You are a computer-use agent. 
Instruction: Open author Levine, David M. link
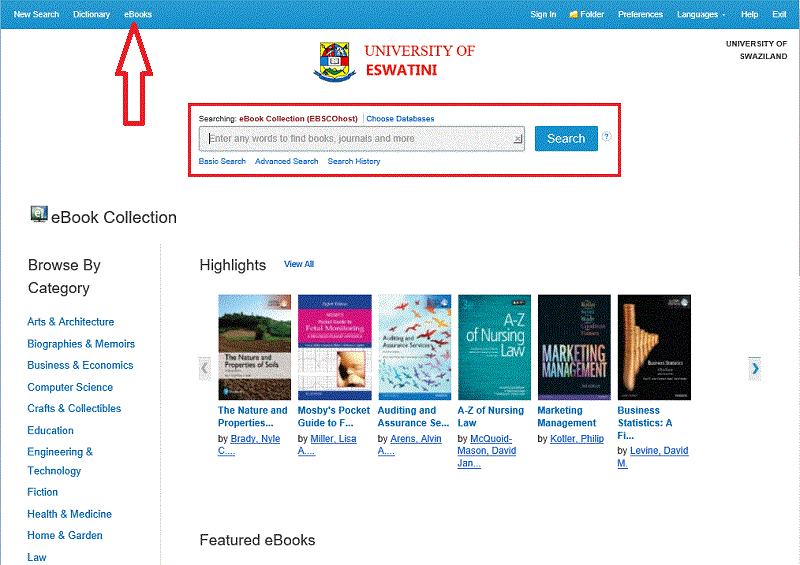coord(653,457)
